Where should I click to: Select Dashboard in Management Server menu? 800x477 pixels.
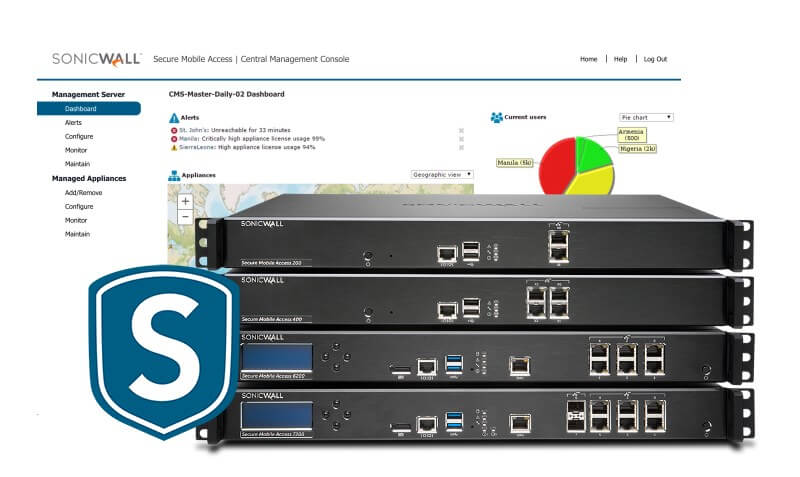tap(81, 108)
